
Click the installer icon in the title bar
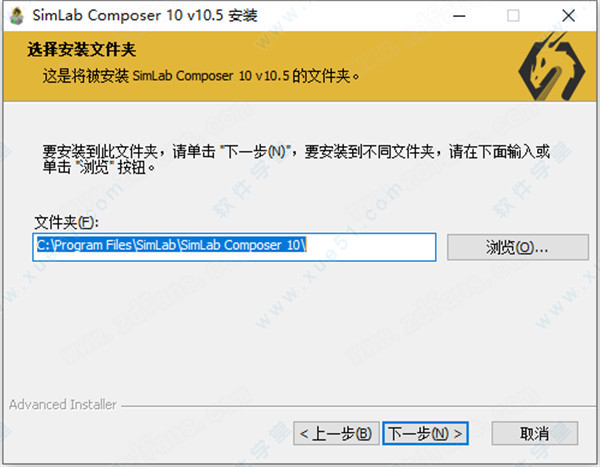click(x=16, y=16)
